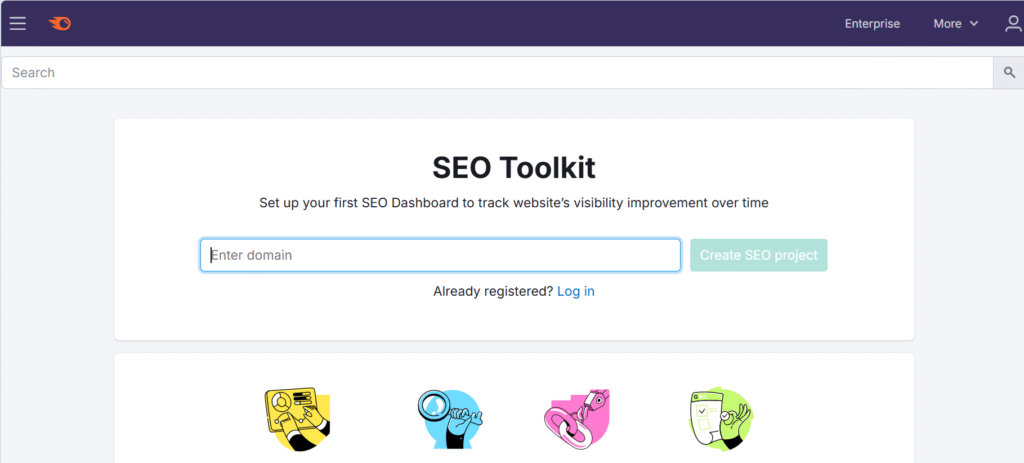
Task: Click the Already registered? text
Action: click(x=493, y=291)
